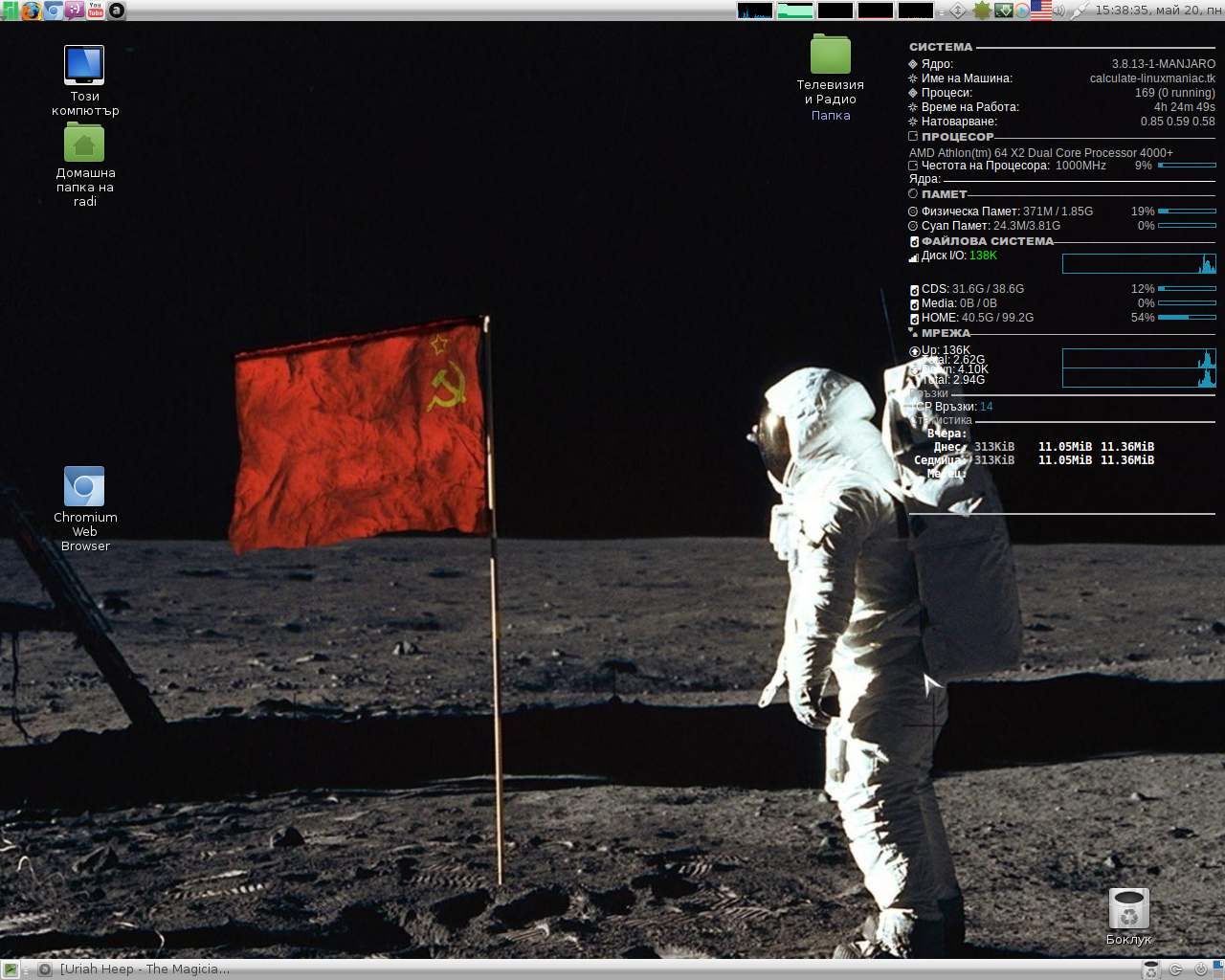Open the volume control speaker icon

click(x=1059, y=11)
